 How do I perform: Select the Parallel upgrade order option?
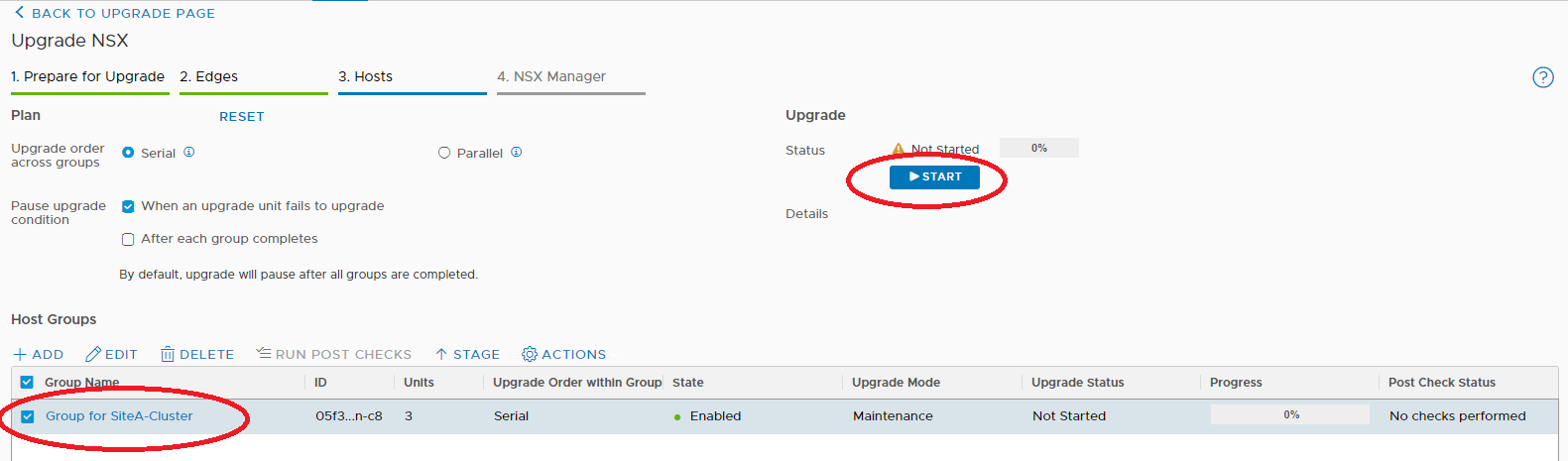[x=444, y=153]
